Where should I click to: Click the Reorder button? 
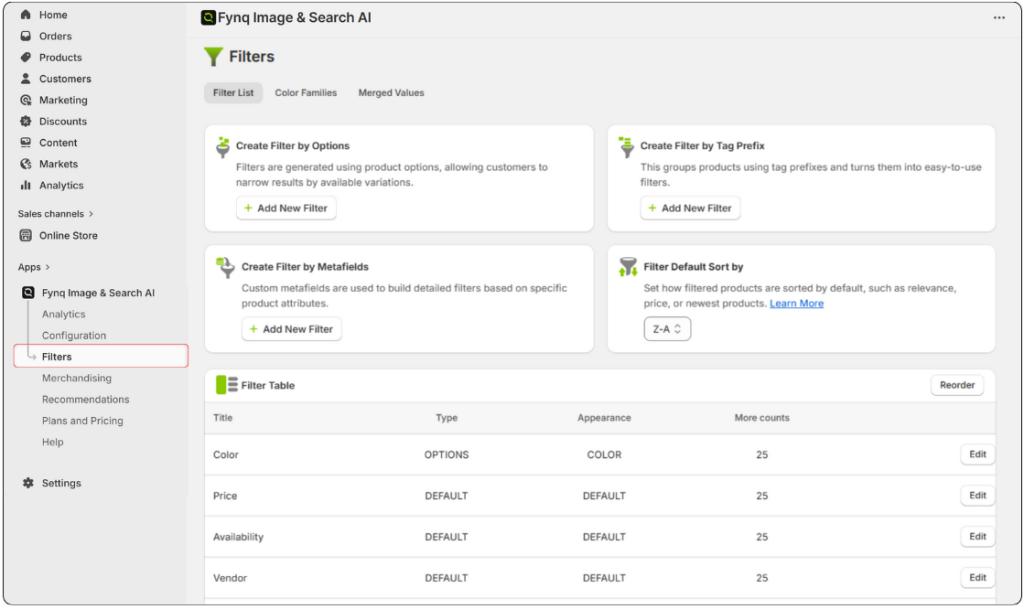point(957,385)
